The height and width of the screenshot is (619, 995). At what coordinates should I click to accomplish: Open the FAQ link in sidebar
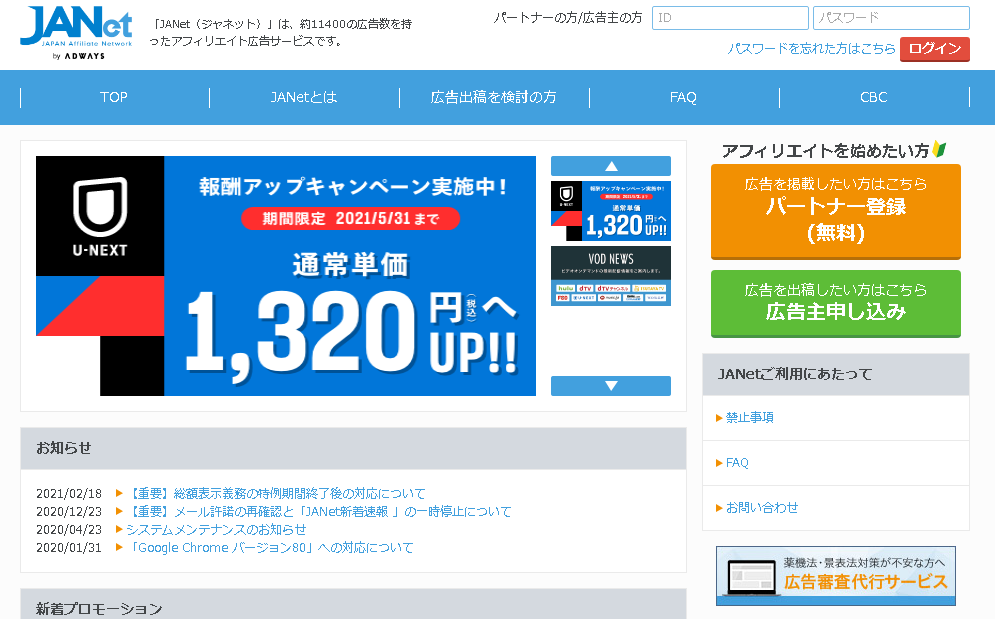coord(737,463)
